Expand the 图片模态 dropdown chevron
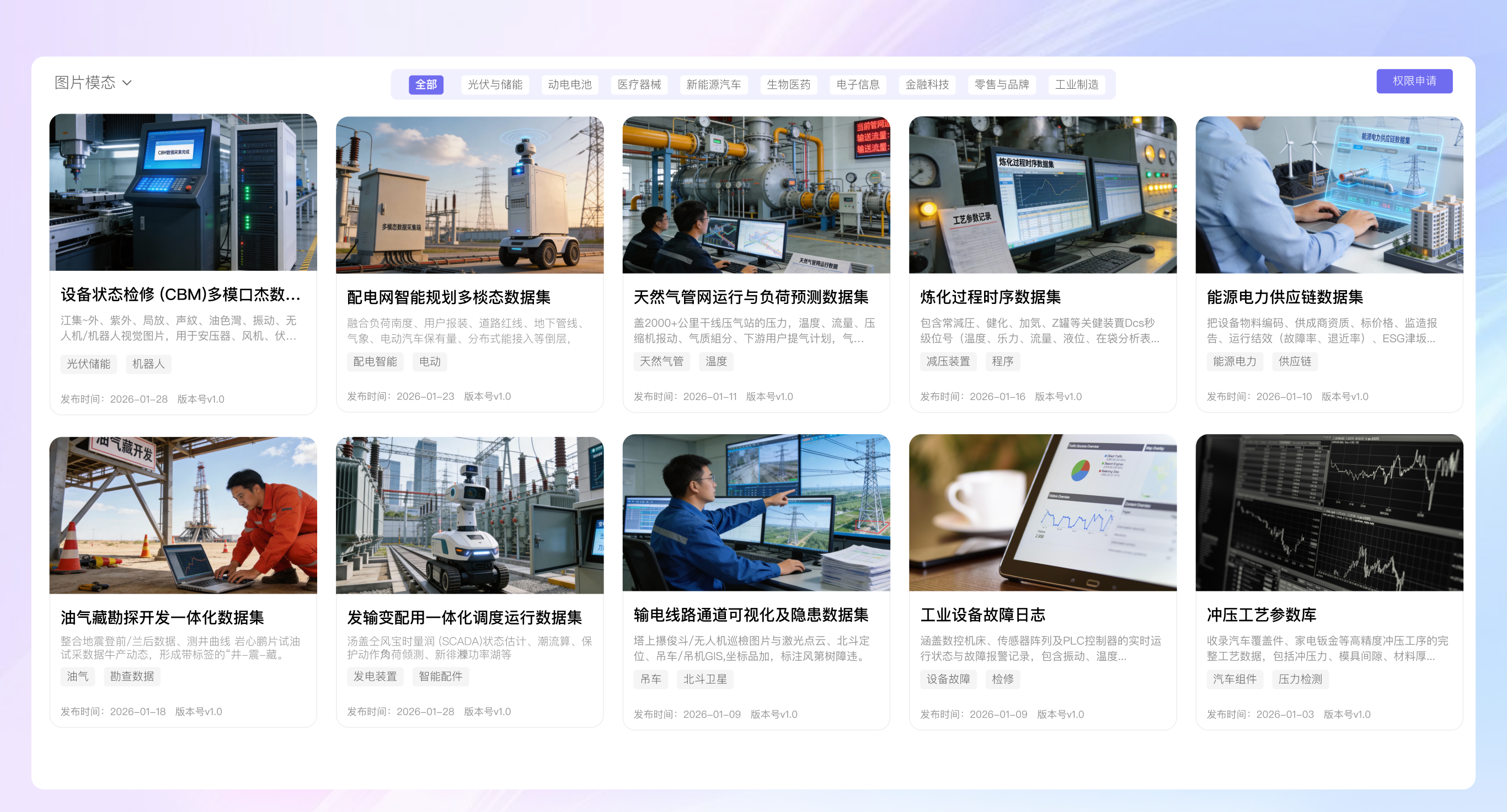The width and height of the screenshot is (1507, 812). 127,83
